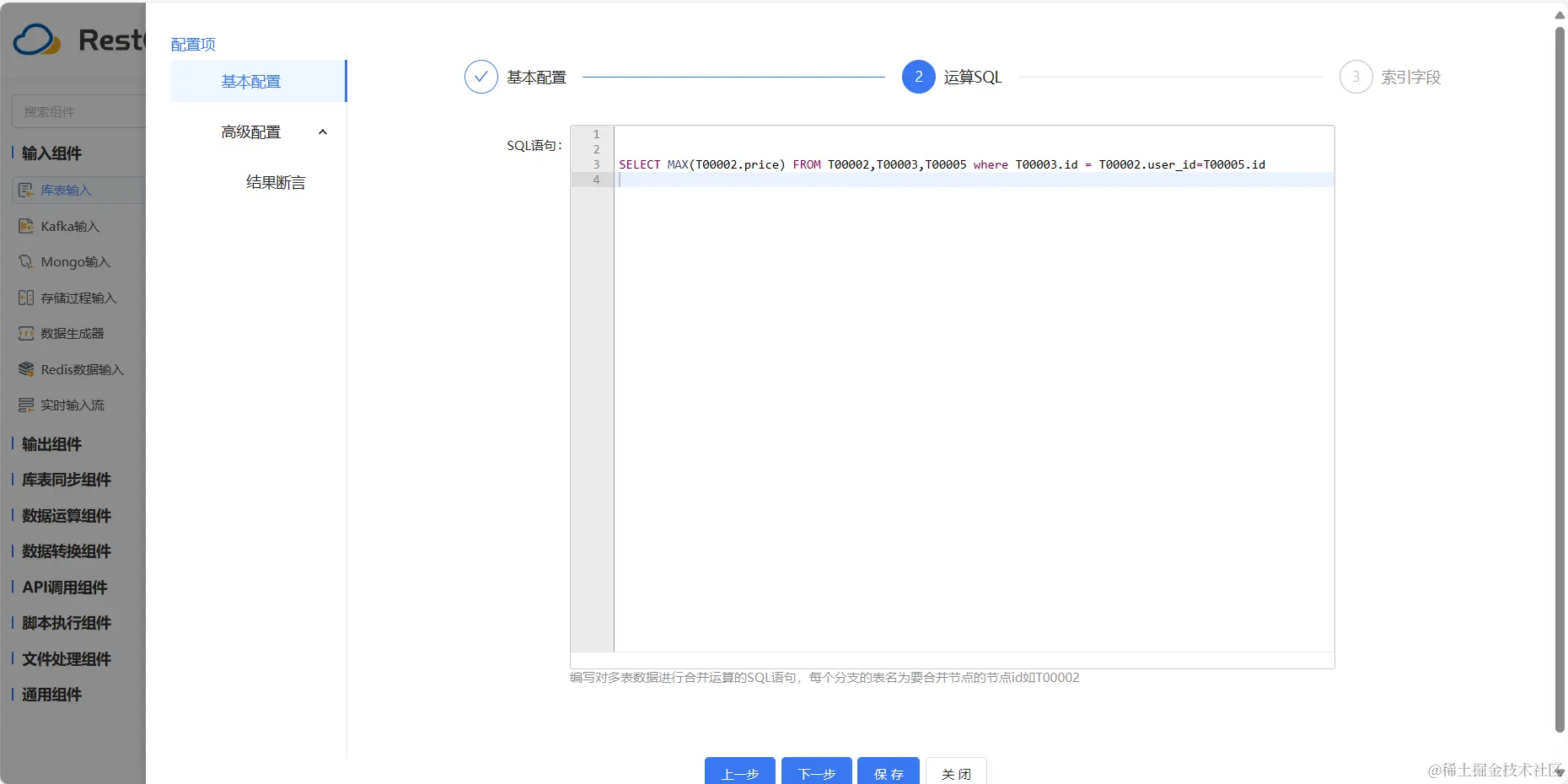Expand the 数据运算组件 category
Screen dimensions: 1568x784
pyautogui.click(x=67, y=516)
